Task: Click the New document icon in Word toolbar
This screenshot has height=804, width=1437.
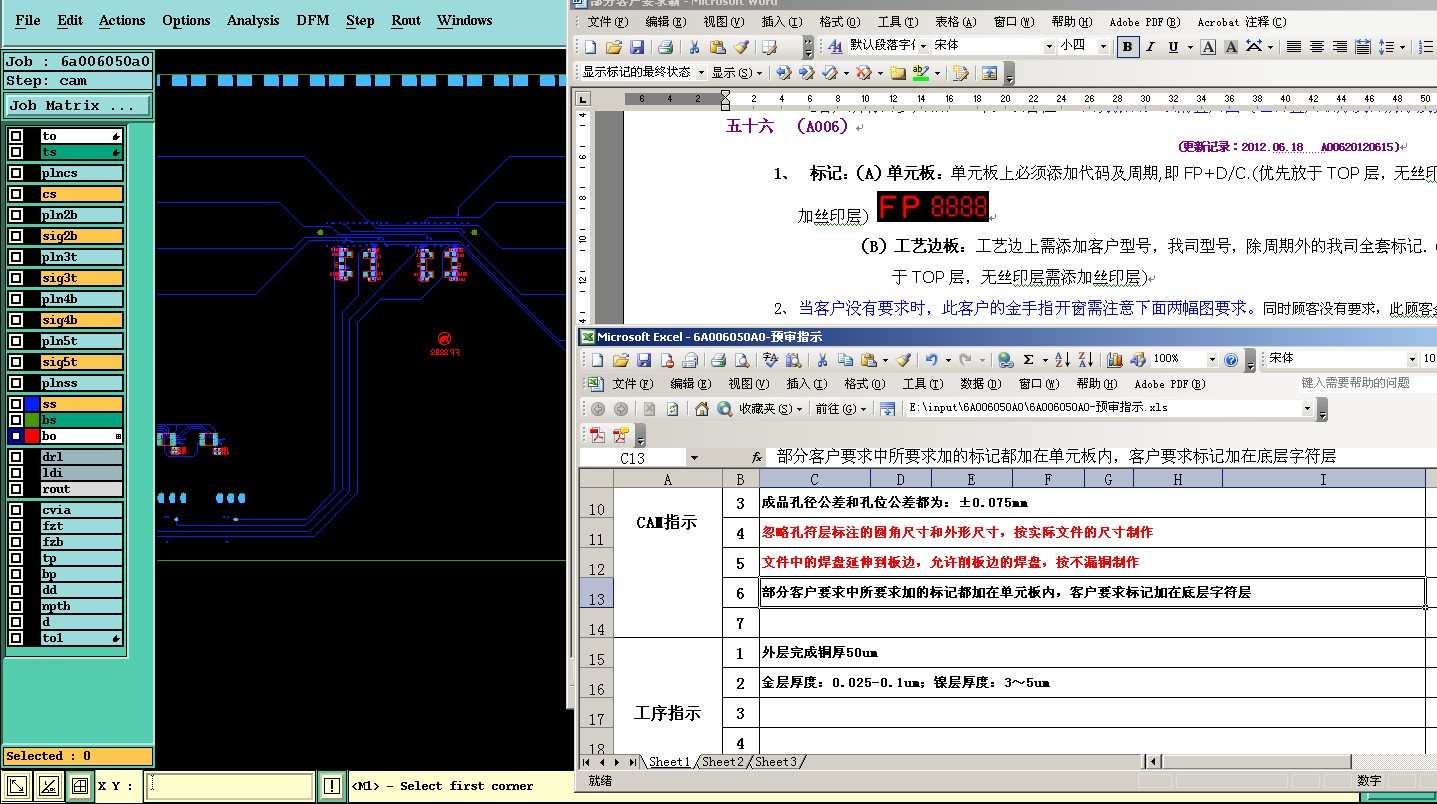Action: (x=591, y=46)
